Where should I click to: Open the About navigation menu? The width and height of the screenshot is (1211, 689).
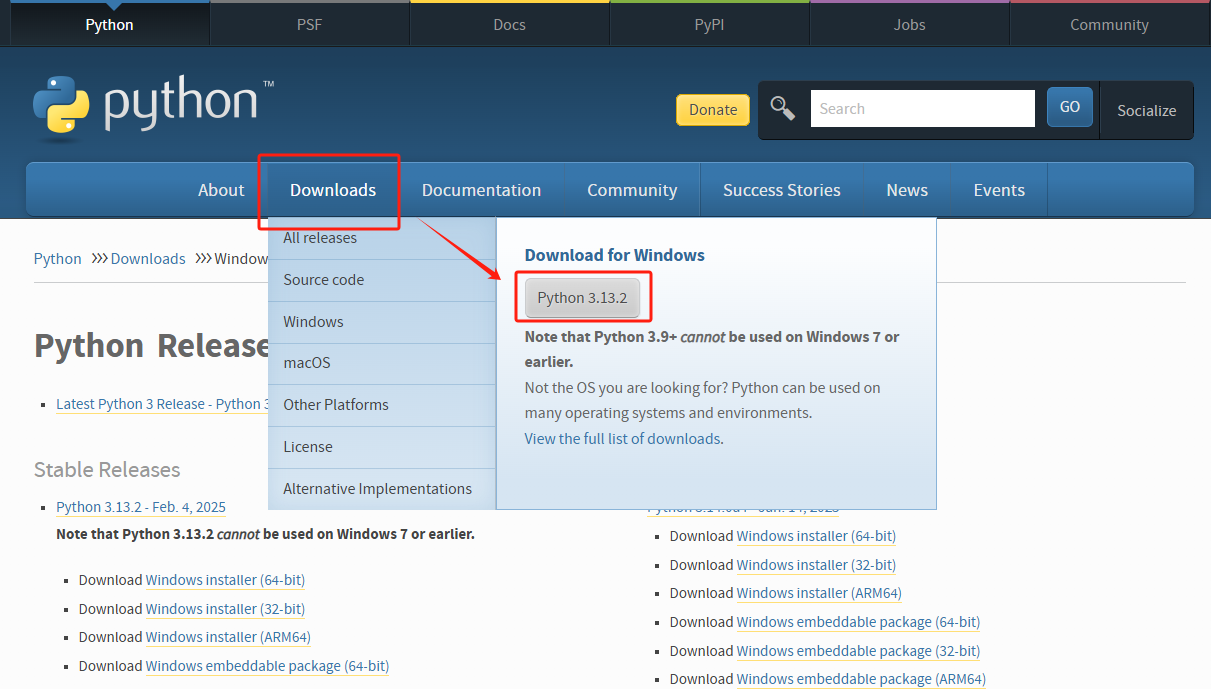[221, 190]
